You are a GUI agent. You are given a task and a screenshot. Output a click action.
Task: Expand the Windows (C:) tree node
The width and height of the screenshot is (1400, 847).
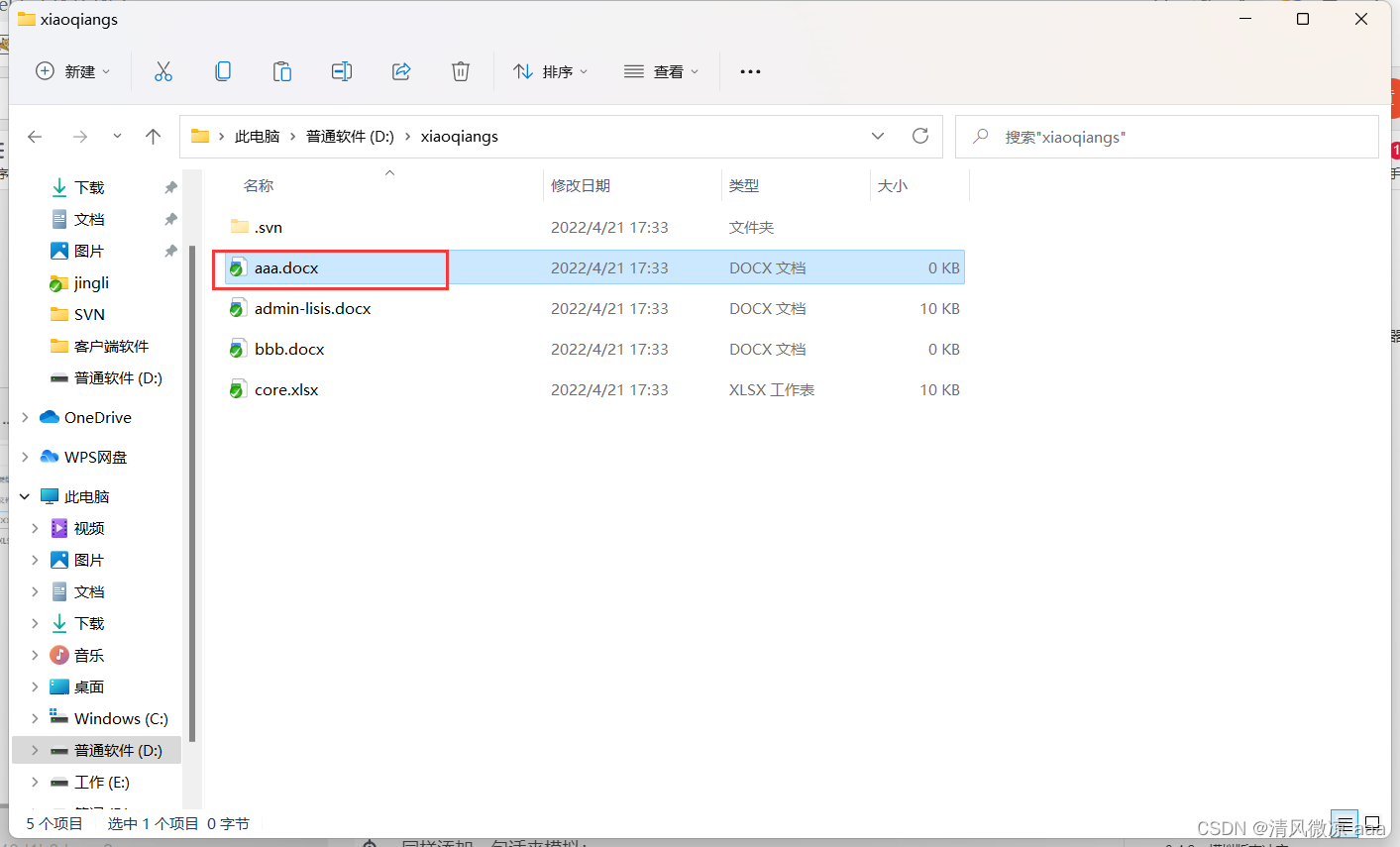35,718
